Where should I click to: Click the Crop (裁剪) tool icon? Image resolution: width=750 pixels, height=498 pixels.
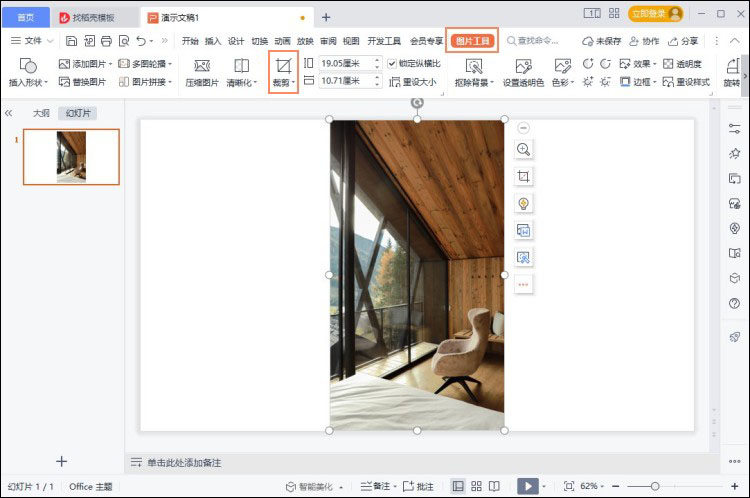coord(283,66)
